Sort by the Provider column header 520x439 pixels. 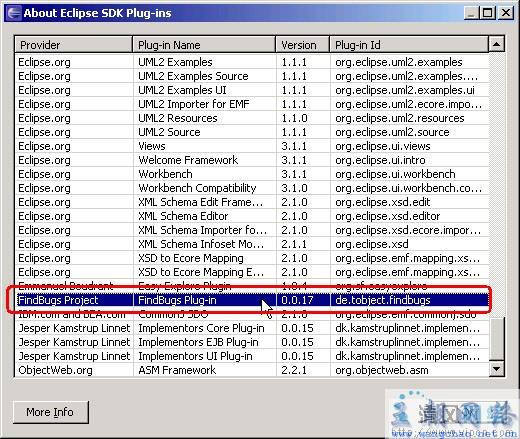coord(73,45)
